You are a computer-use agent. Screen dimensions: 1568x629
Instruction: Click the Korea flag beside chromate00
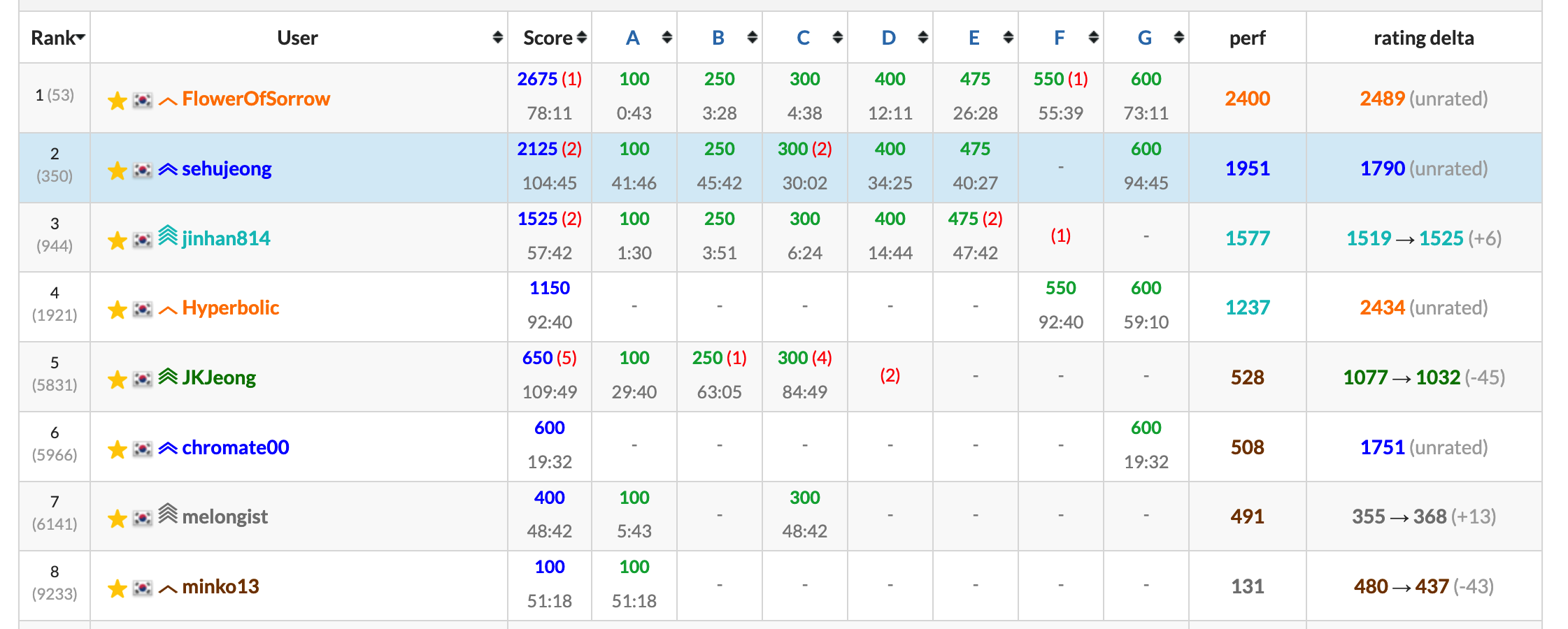coord(143,449)
